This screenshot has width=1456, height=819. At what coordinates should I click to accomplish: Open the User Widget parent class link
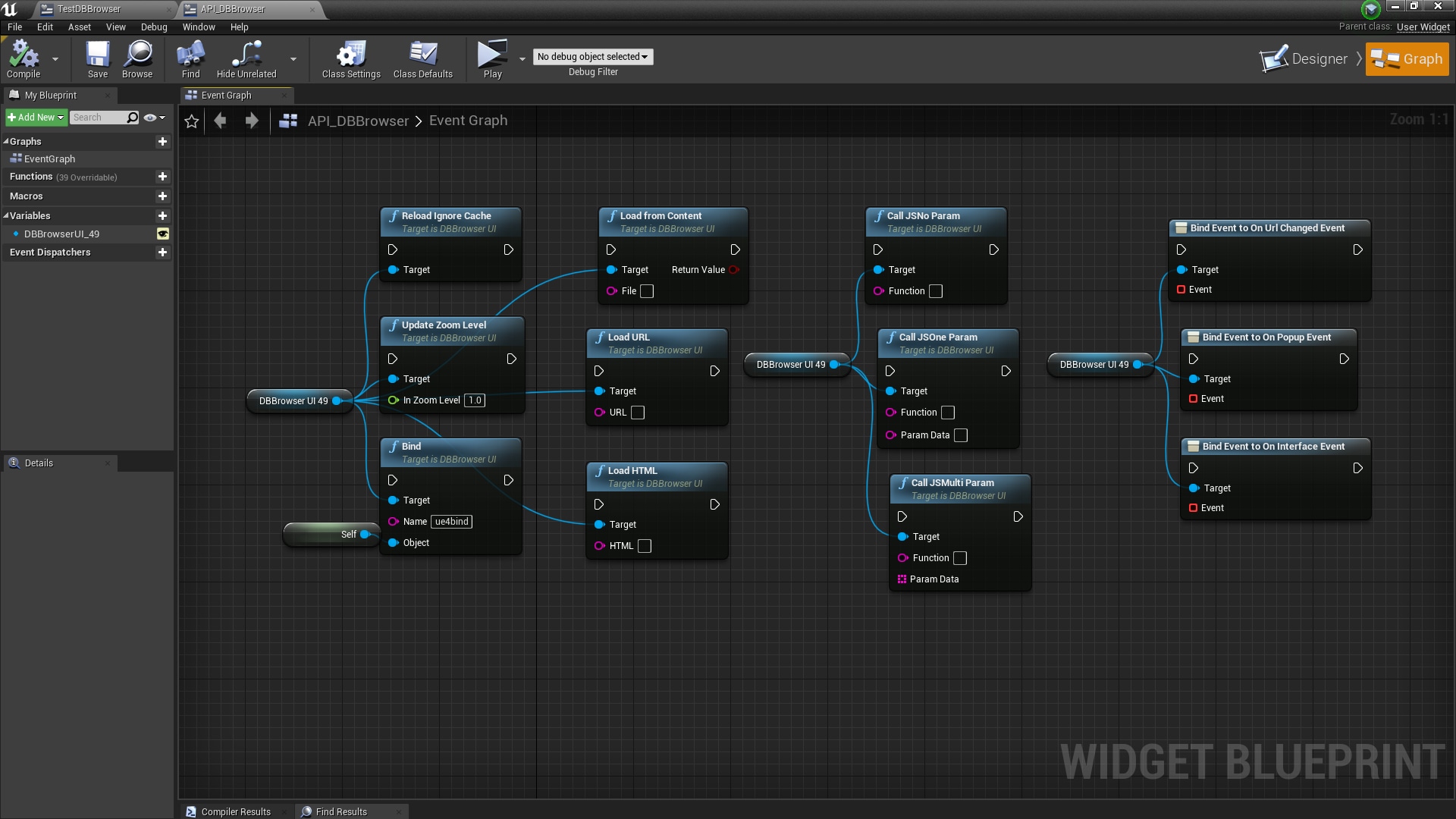1423,27
